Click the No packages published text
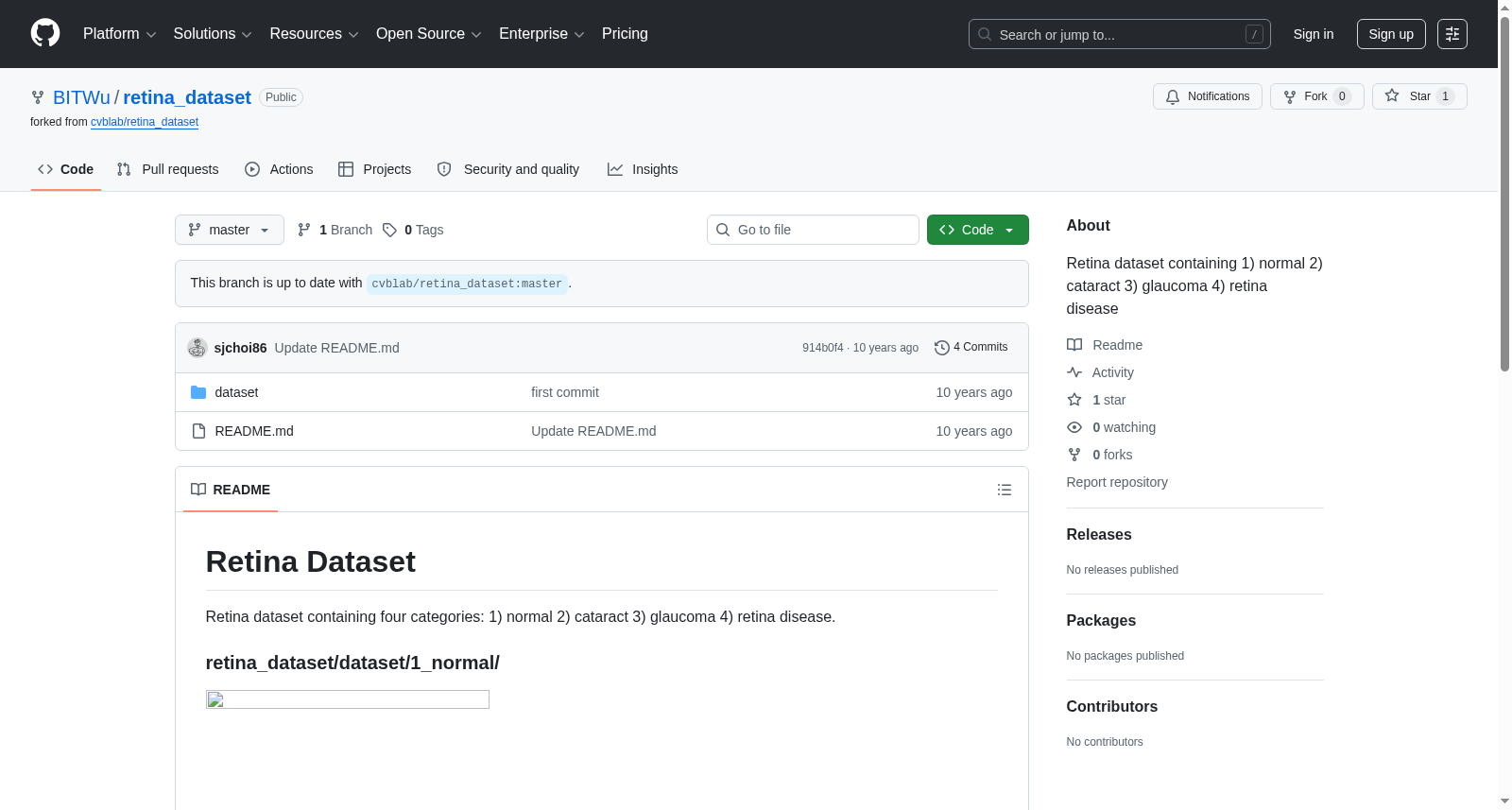The height and width of the screenshot is (810, 1512). [x=1125, y=656]
